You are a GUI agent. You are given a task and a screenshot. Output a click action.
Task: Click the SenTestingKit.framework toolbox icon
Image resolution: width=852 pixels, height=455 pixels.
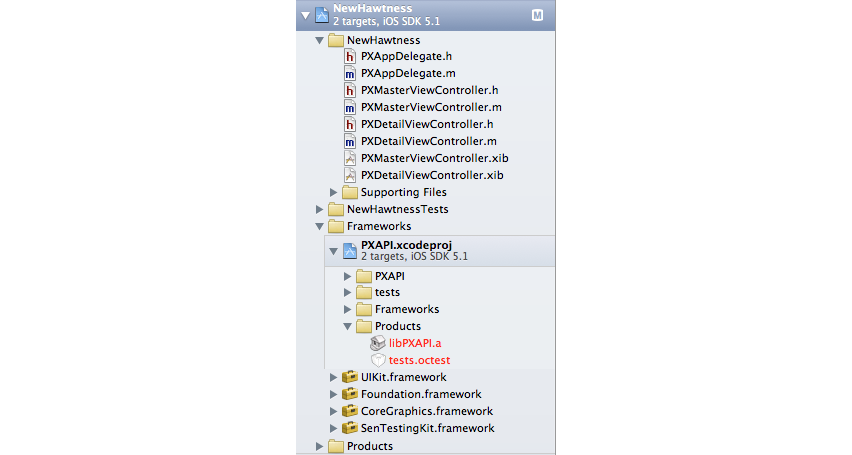350,428
